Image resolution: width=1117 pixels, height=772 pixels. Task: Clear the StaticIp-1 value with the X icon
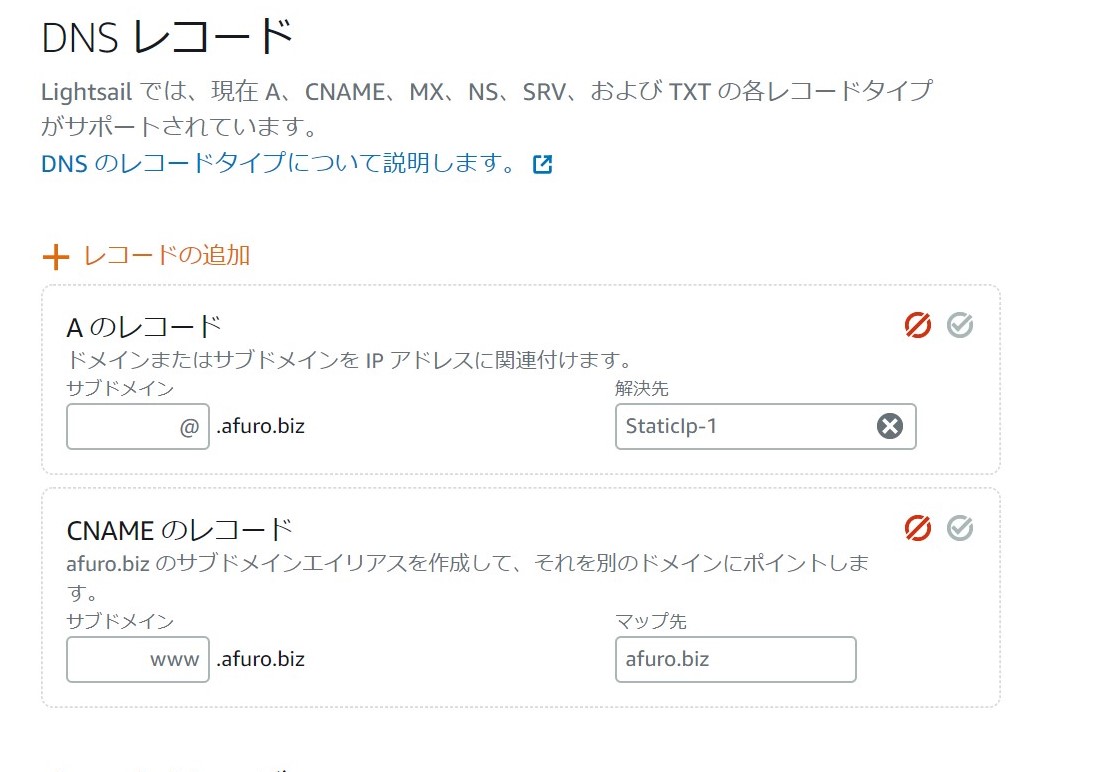tap(889, 427)
